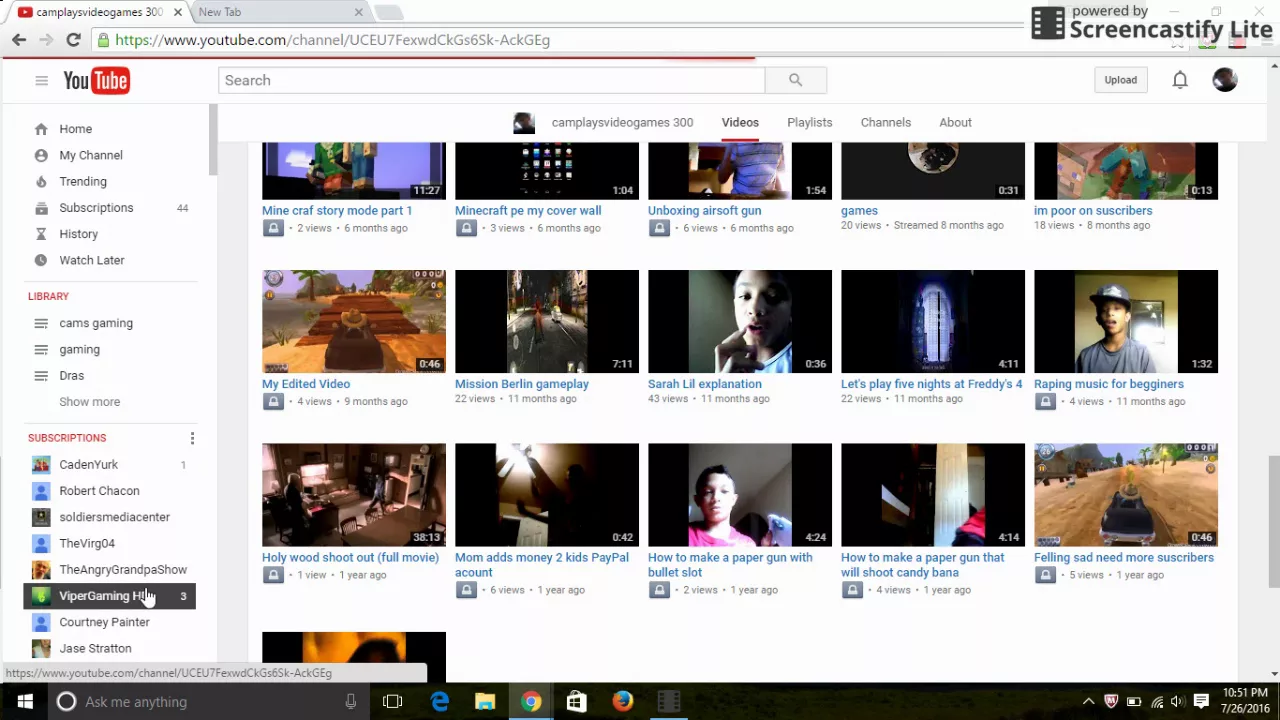Close the New Tab browser tab
The height and width of the screenshot is (720, 1280).
coord(358,12)
